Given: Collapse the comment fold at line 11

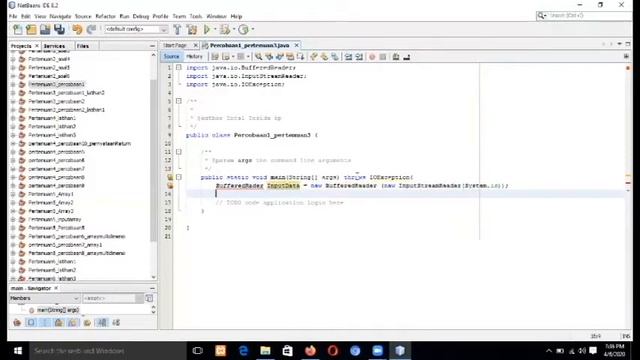Looking at the screenshot, I should [179, 152].
